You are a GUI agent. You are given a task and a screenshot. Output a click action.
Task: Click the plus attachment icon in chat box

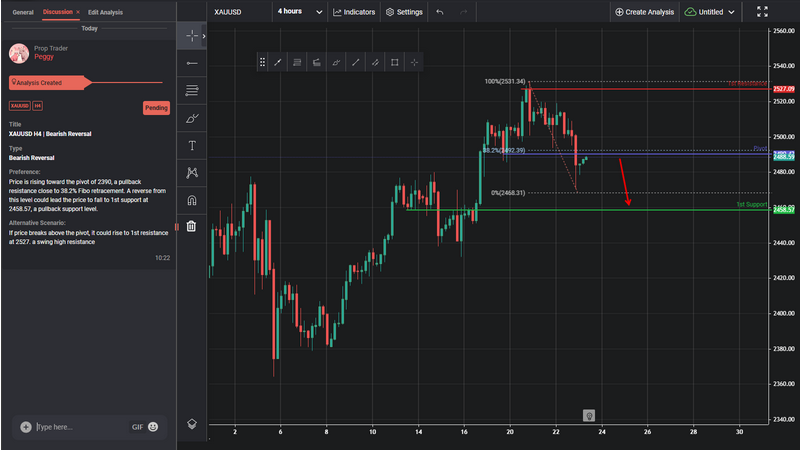pyautogui.click(x=26, y=427)
